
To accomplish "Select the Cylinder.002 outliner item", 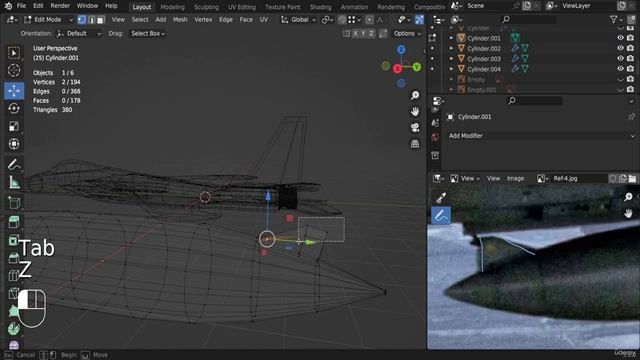I will [484, 48].
